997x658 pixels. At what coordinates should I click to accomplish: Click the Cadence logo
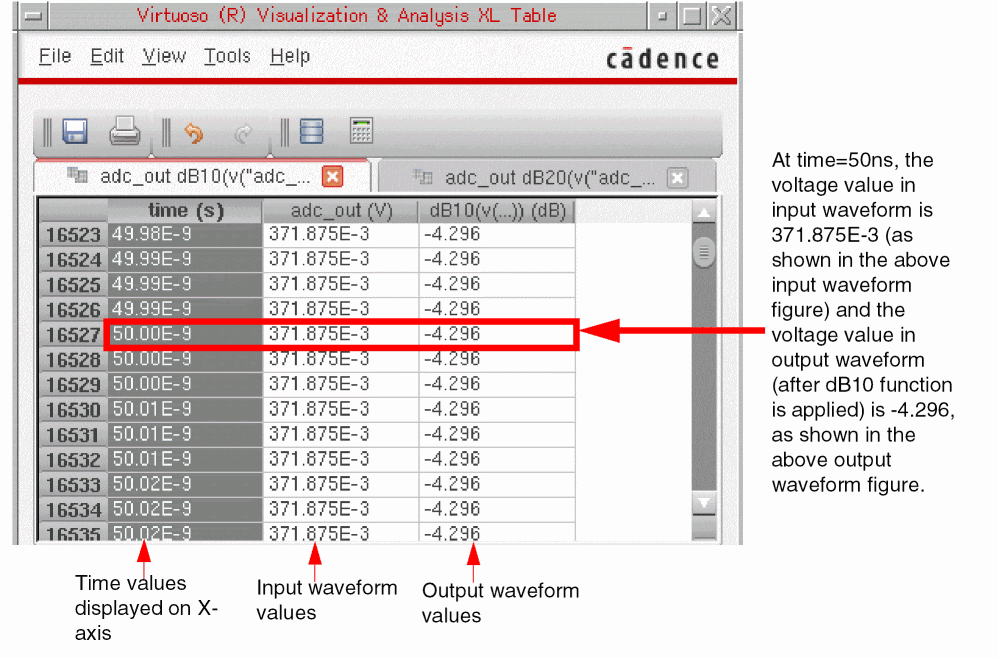point(663,58)
